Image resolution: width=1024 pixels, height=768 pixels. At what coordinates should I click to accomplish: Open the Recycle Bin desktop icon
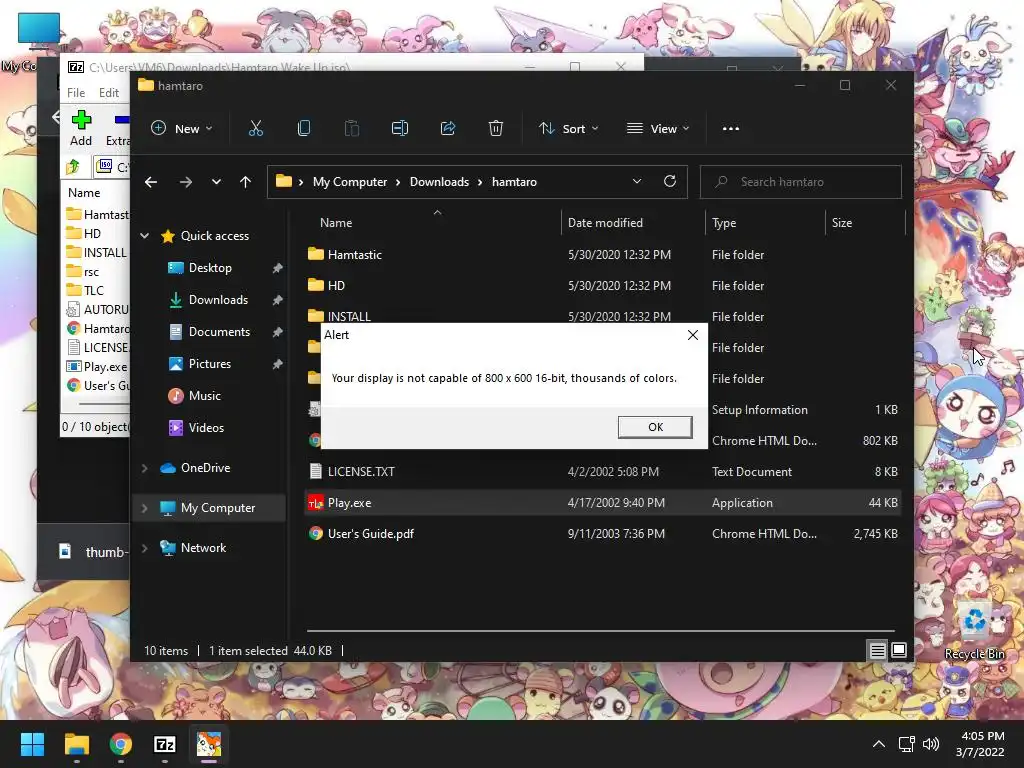pos(974,630)
